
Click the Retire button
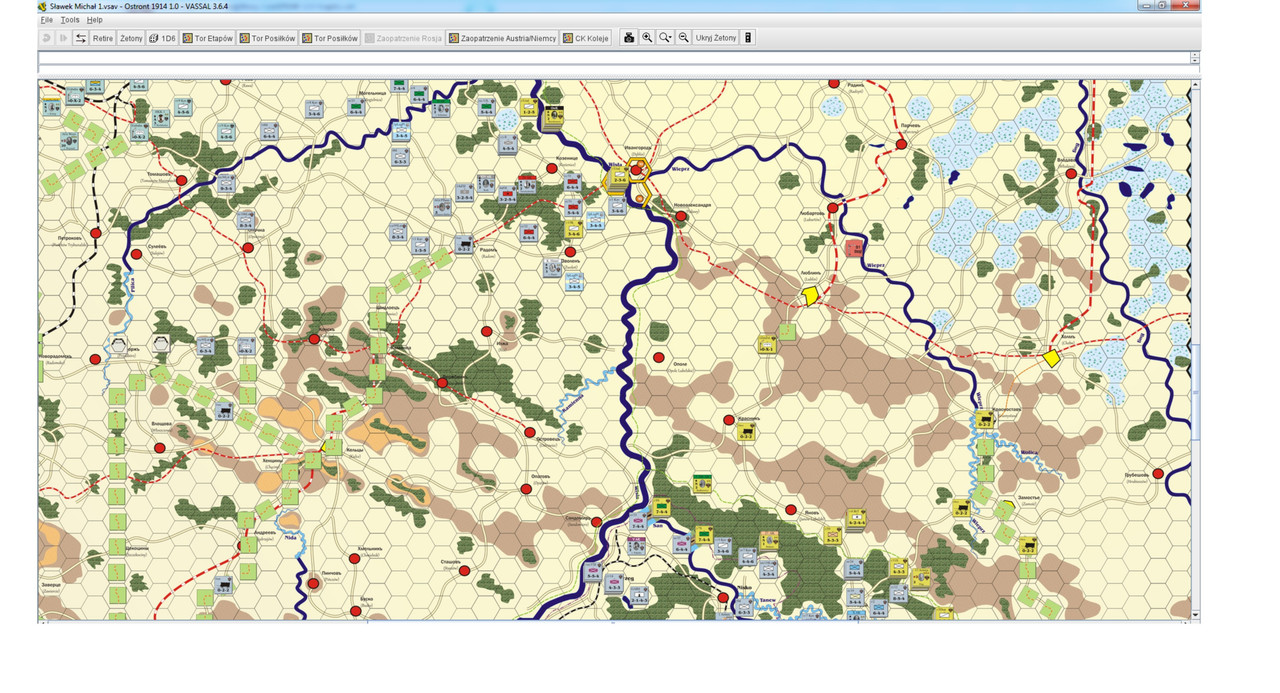[x=103, y=38]
